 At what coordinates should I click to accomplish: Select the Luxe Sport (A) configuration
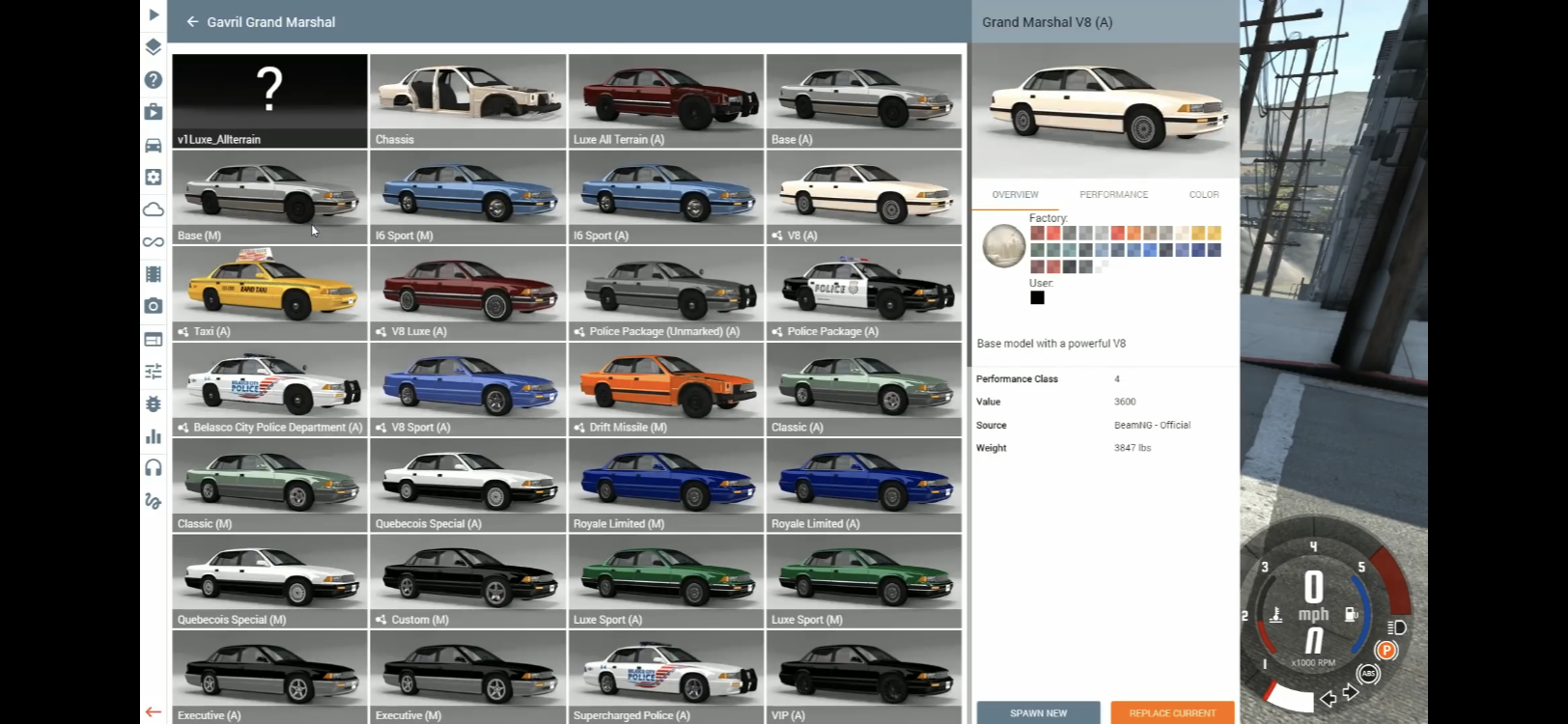(x=666, y=581)
